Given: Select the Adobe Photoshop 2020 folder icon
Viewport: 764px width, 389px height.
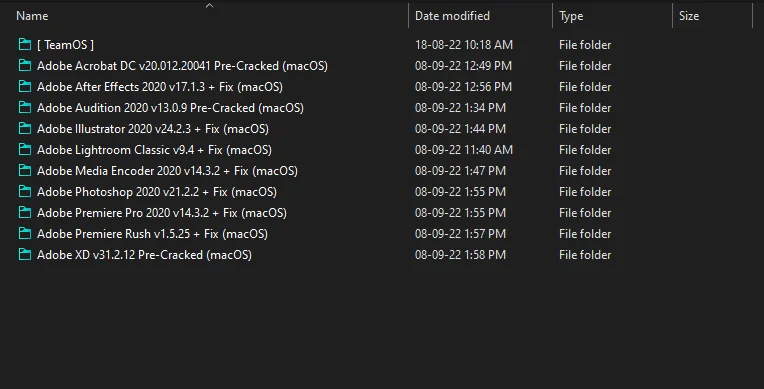Looking at the screenshot, I should (24, 191).
